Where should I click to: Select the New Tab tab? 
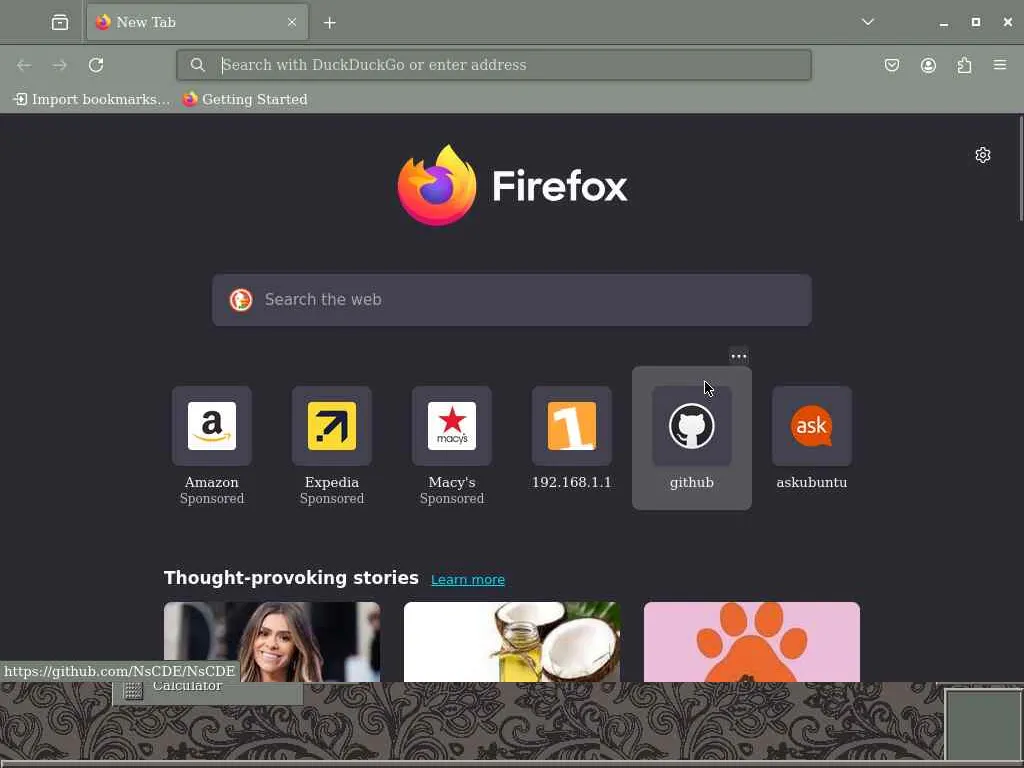[197, 22]
